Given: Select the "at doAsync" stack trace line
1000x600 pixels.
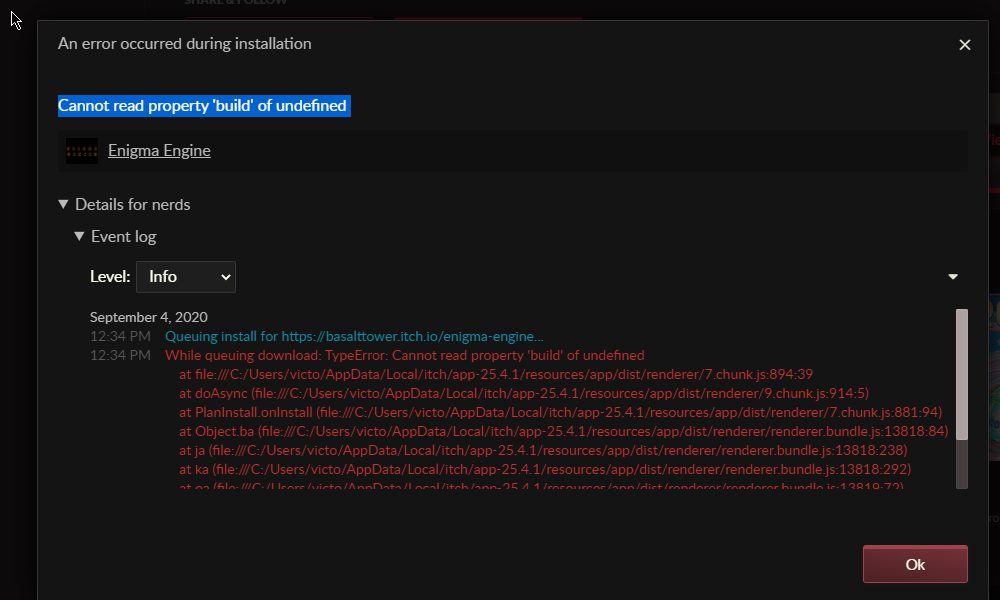Looking at the screenshot, I should 524,393.
